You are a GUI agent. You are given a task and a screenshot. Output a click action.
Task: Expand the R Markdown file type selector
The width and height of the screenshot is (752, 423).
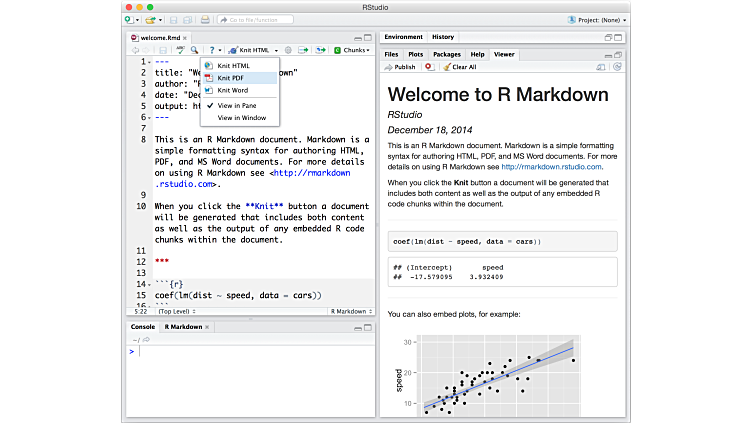coord(352,311)
